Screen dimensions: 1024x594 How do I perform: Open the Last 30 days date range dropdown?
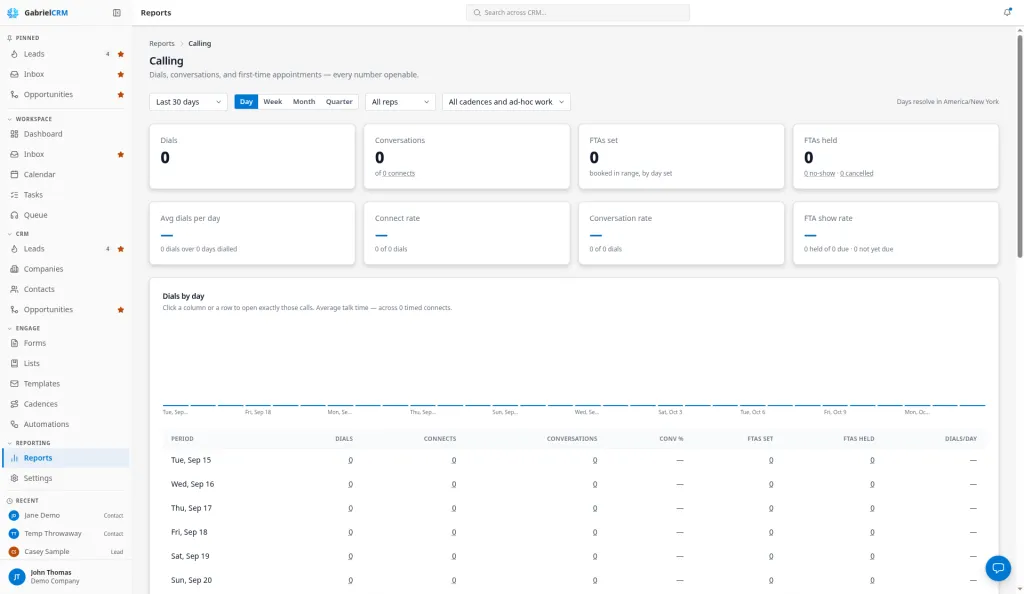[188, 102]
